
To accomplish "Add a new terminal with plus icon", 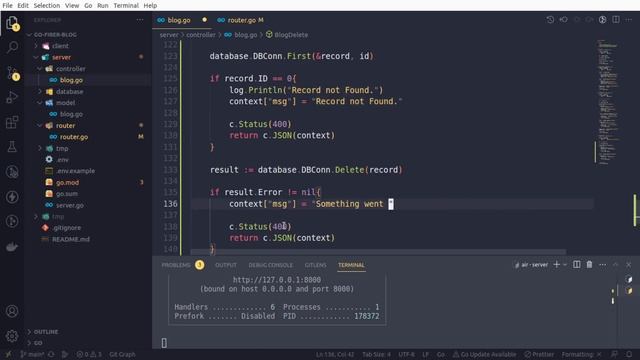I will click(556, 265).
